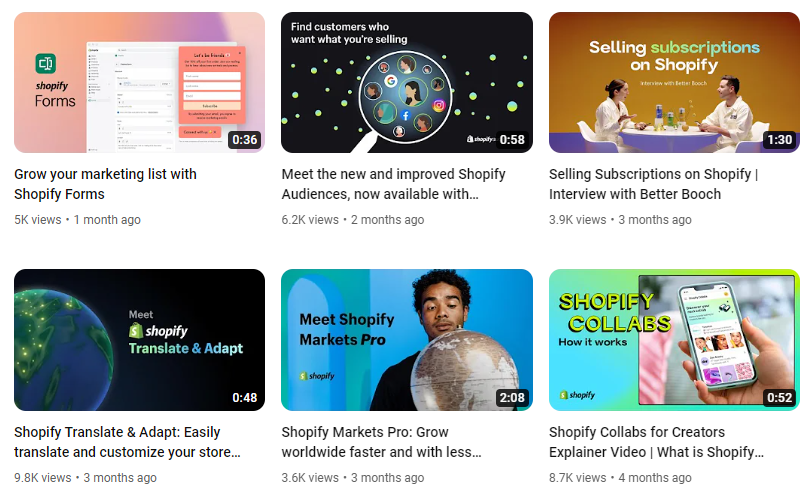
Task: Click 'Shopify Markets Pro: Grow worldwide' title
Action: [x=381, y=442]
